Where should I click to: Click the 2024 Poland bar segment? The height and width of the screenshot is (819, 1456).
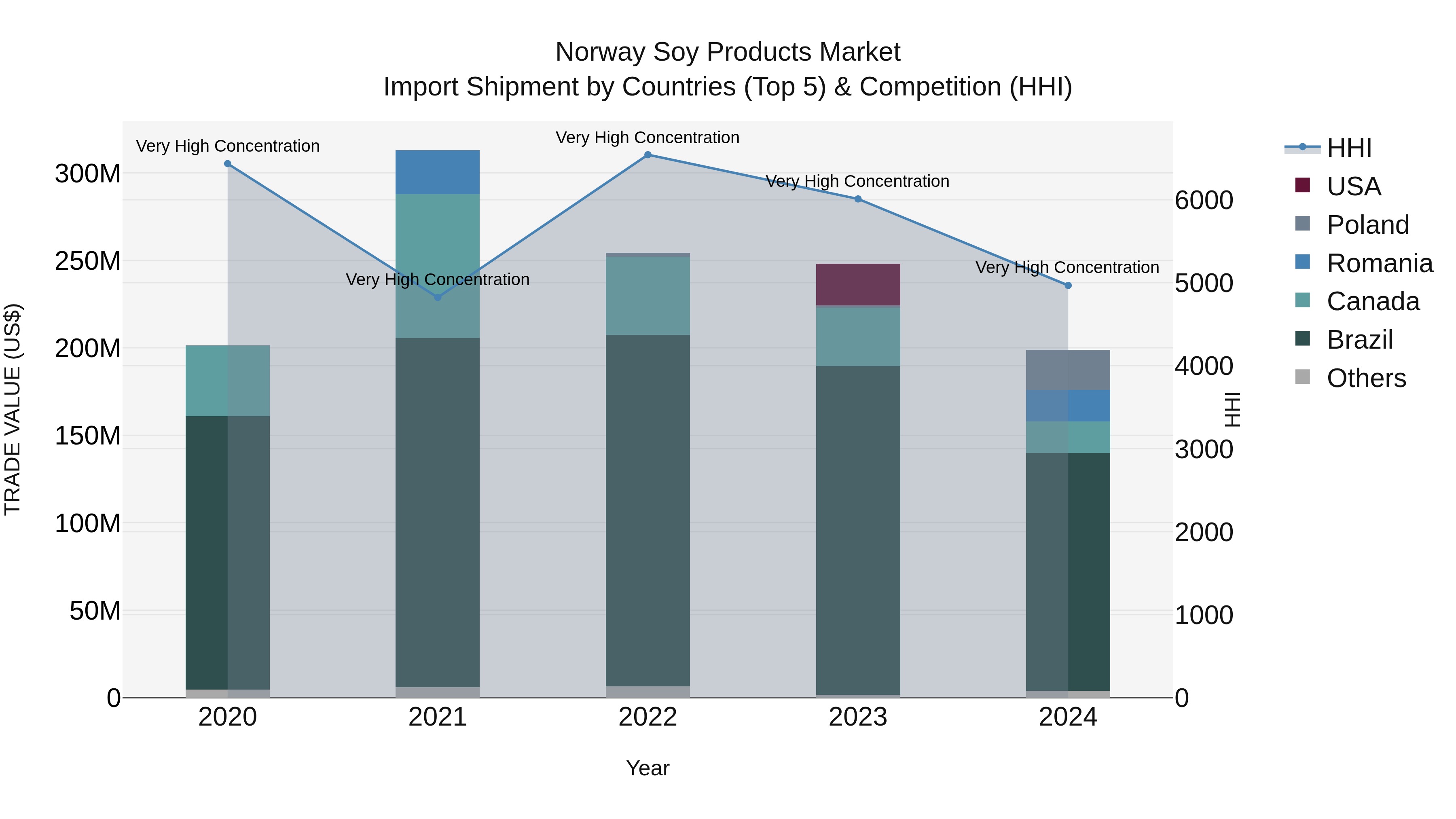(1068, 370)
